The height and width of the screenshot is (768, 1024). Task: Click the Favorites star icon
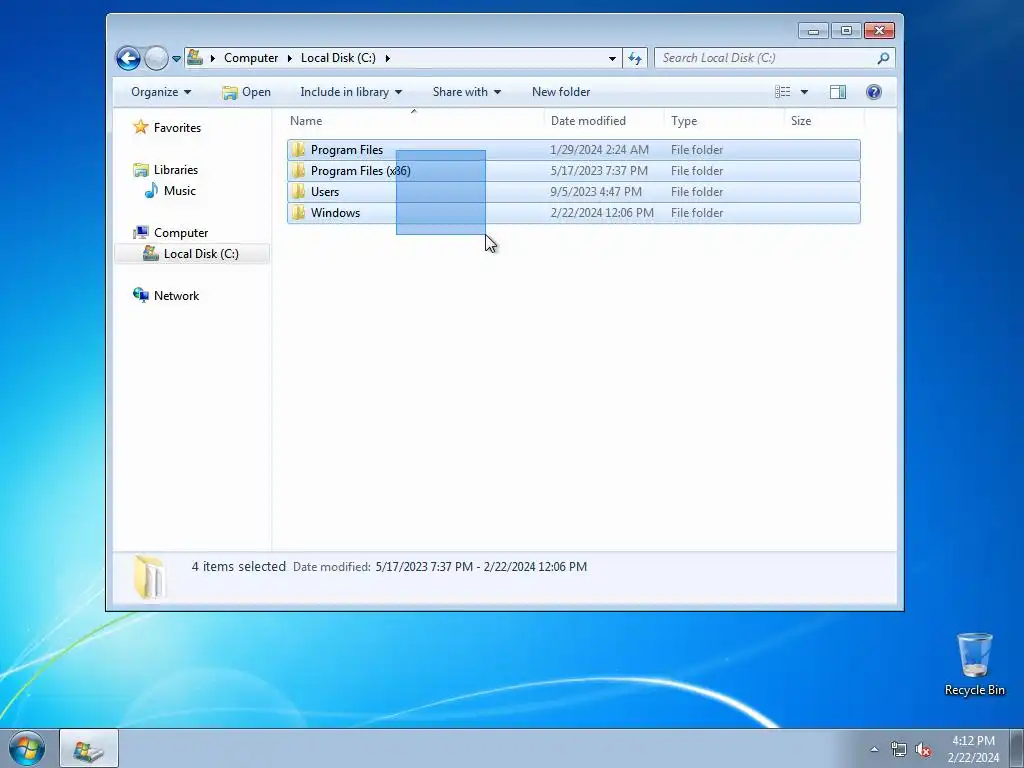(x=140, y=127)
